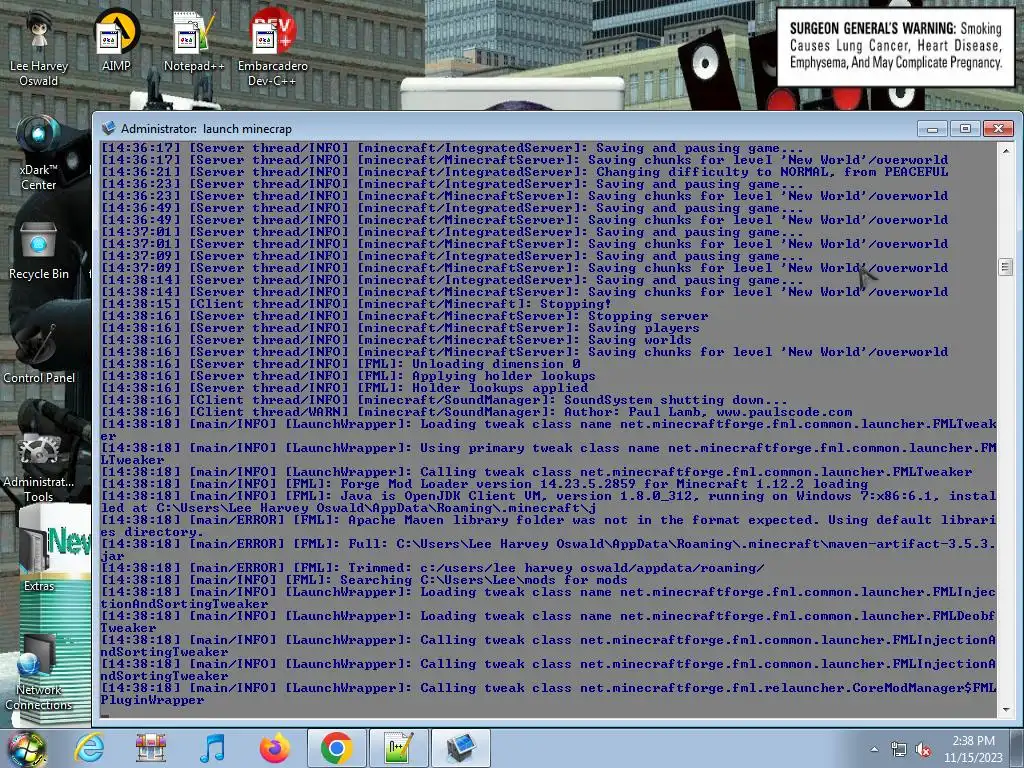This screenshot has height=768, width=1024.
Task: Click the 'Stopping!' client thread log line
Action: [356, 304]
